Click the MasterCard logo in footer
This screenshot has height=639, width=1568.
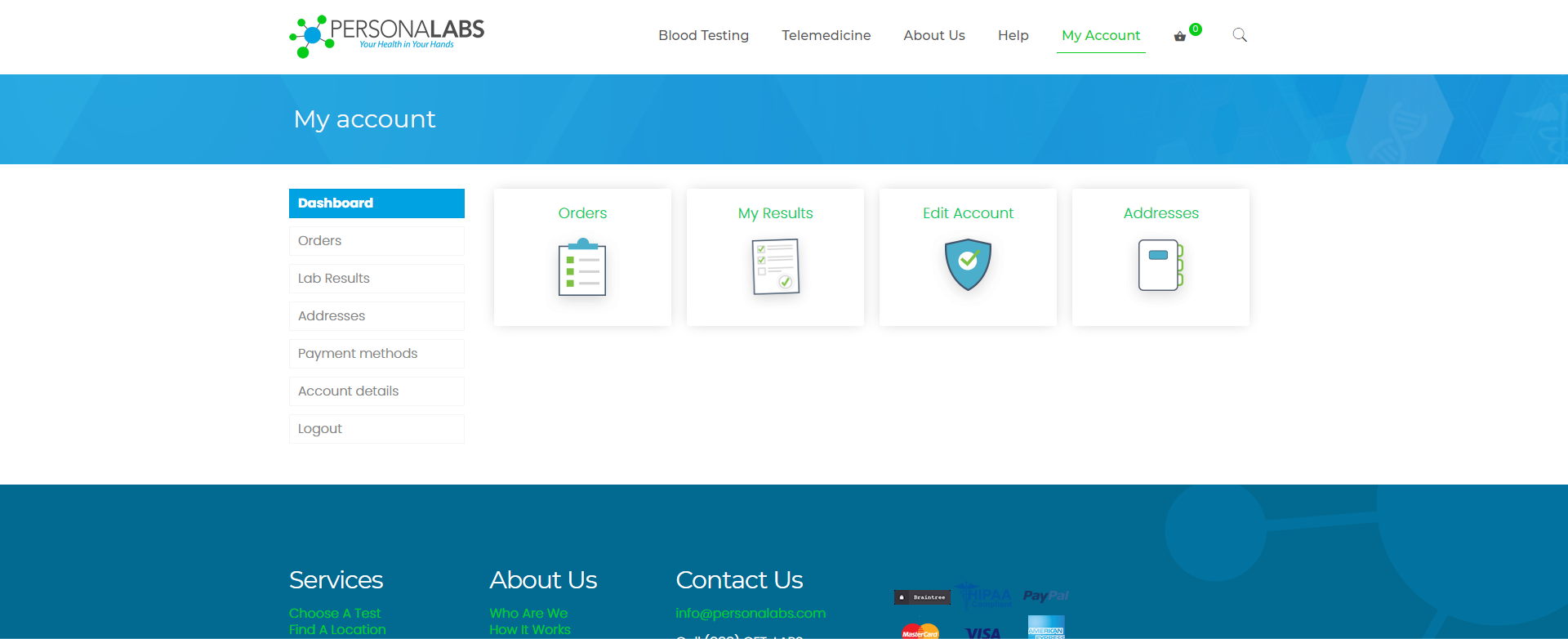tap(920, 632)
